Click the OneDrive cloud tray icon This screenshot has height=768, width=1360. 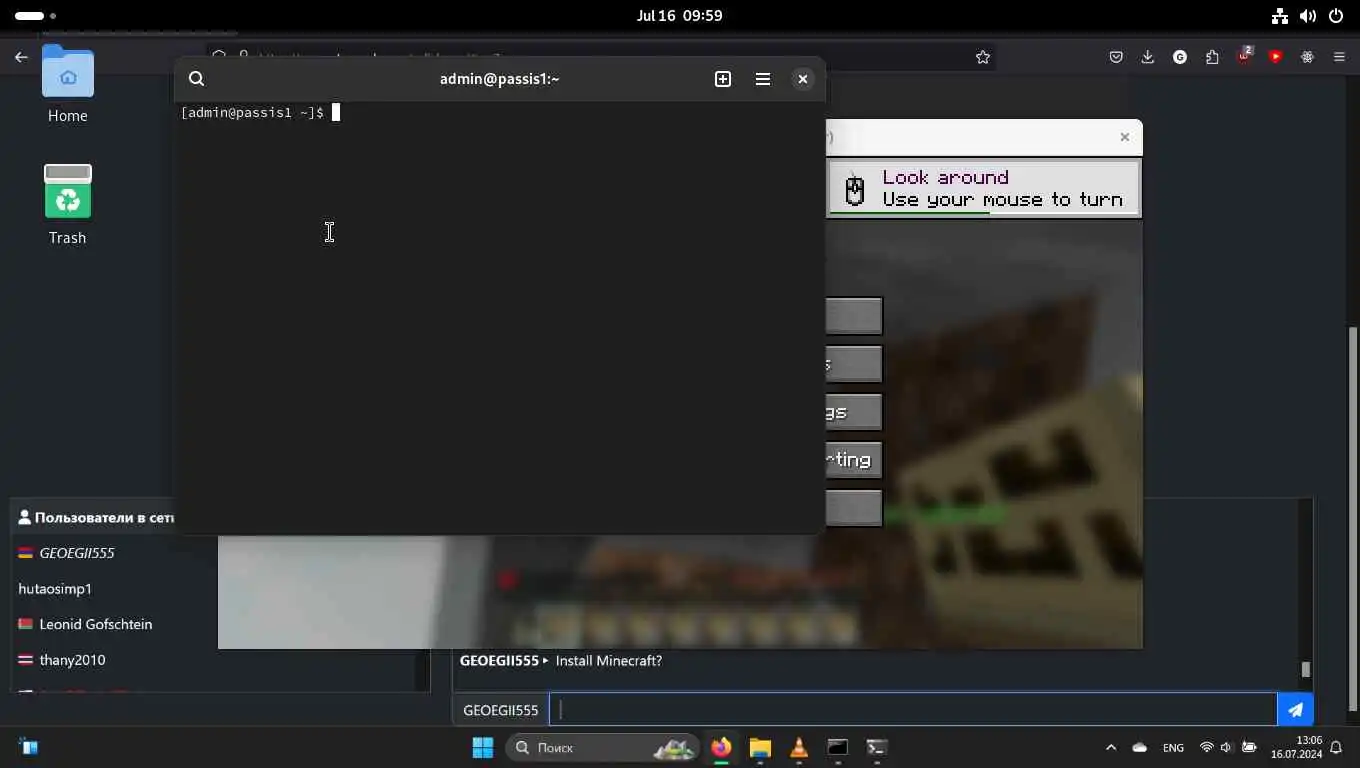point(1140,747)
